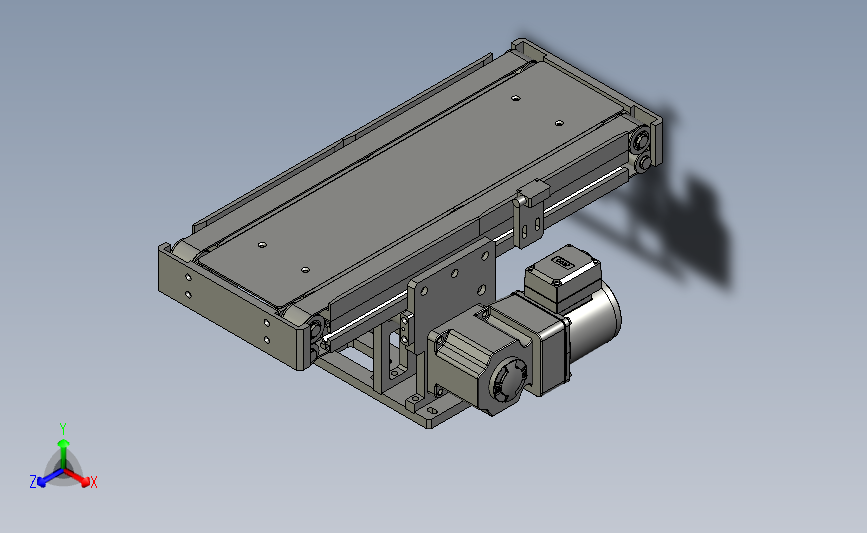Select the round gearbox output shaft cap
Screen dimensions: 867x533
point(508,381)
